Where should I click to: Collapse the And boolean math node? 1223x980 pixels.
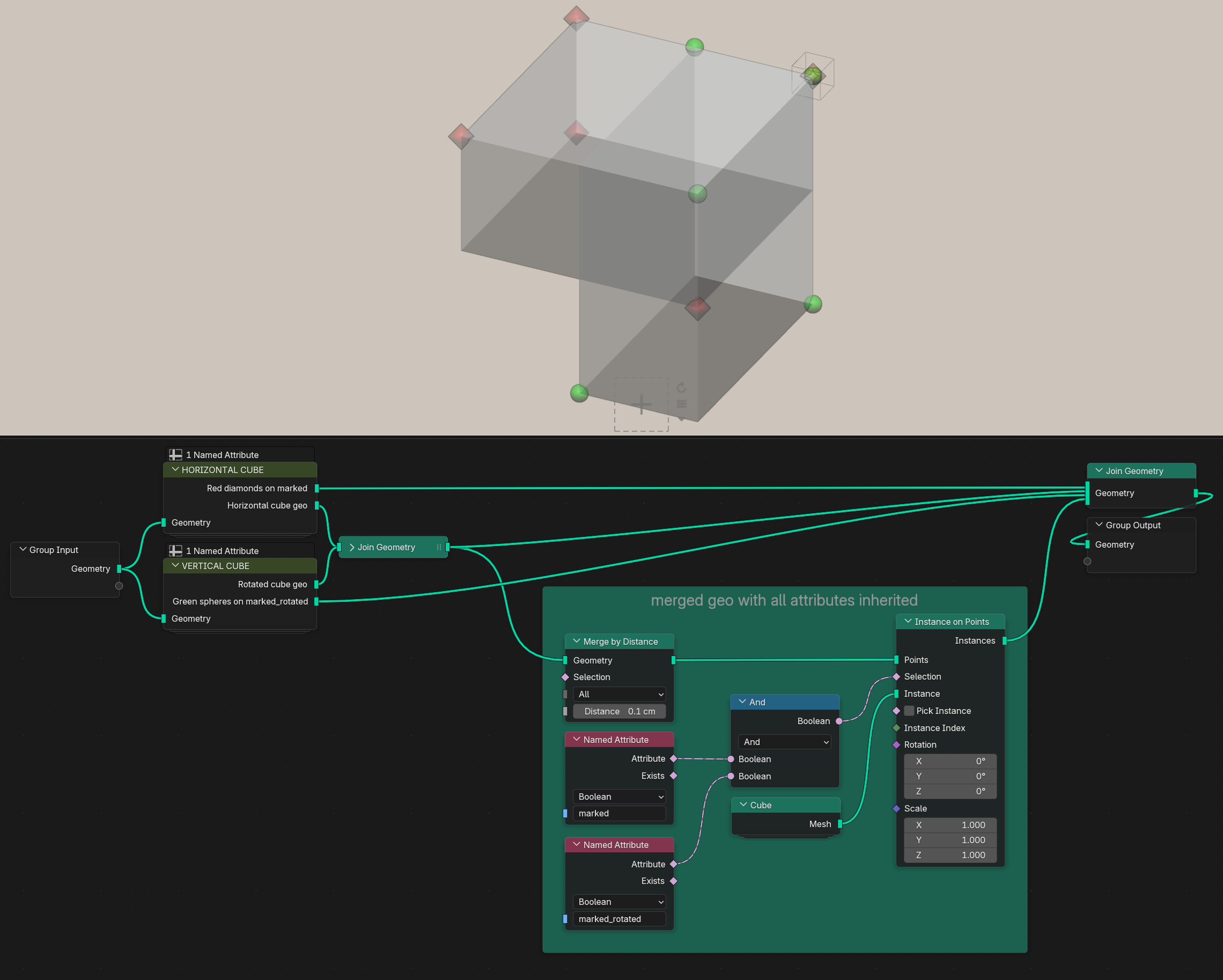coord(742,702)
